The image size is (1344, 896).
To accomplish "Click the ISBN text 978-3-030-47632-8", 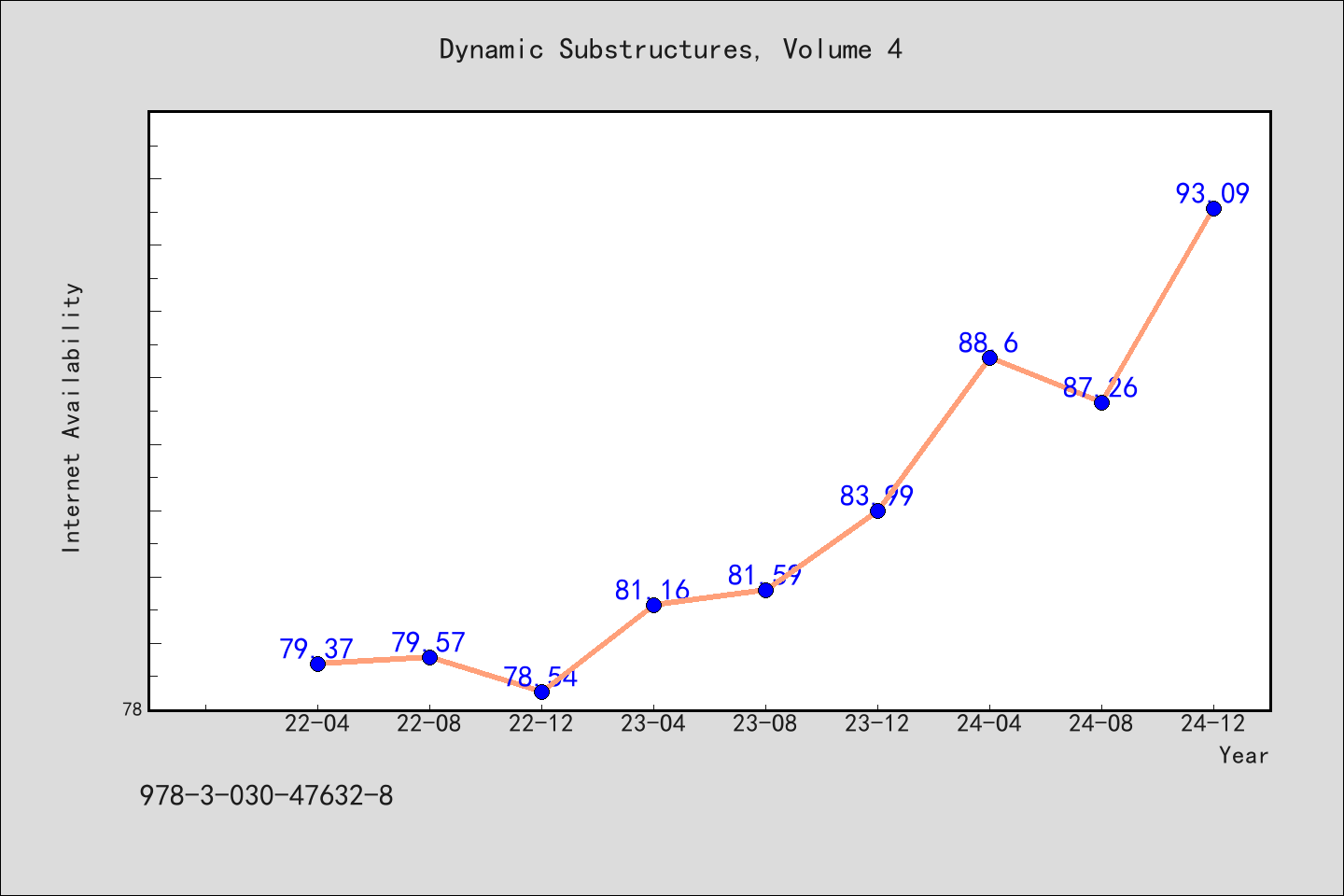I will [x=266, y=796].
